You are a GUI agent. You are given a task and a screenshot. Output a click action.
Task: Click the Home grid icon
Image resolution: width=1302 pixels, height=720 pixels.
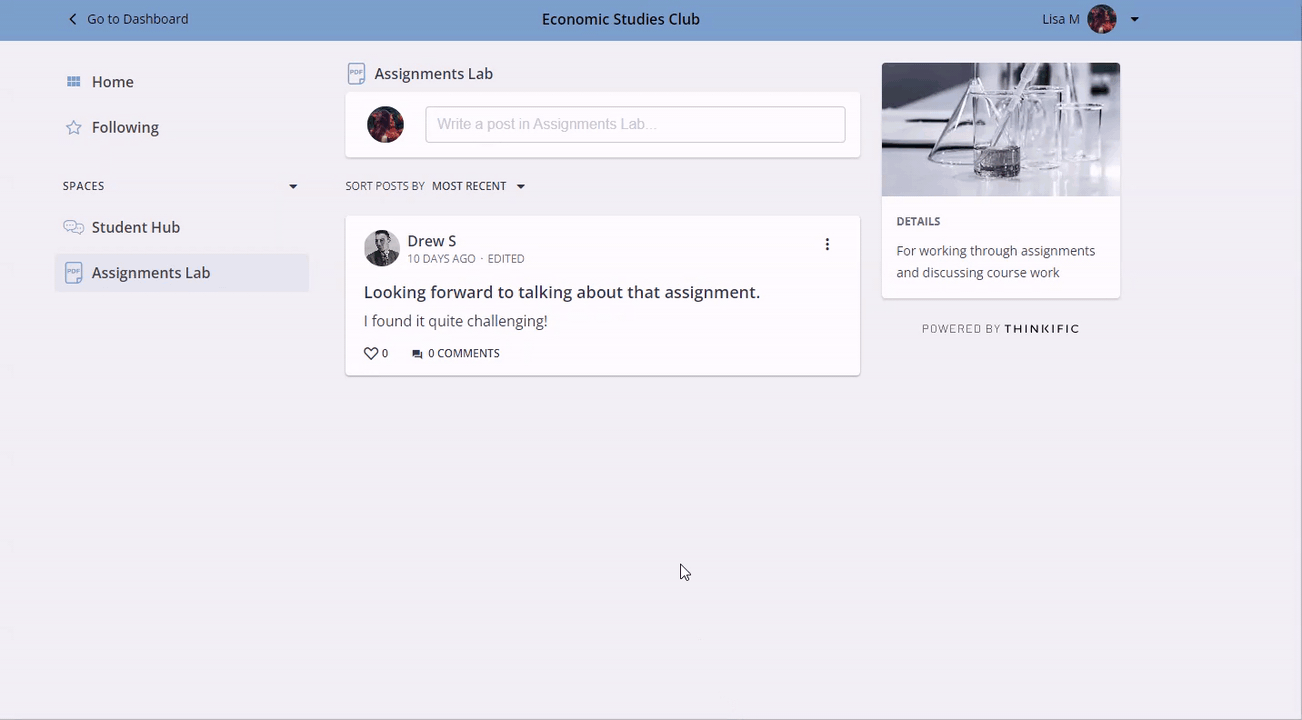coord(73,82)
